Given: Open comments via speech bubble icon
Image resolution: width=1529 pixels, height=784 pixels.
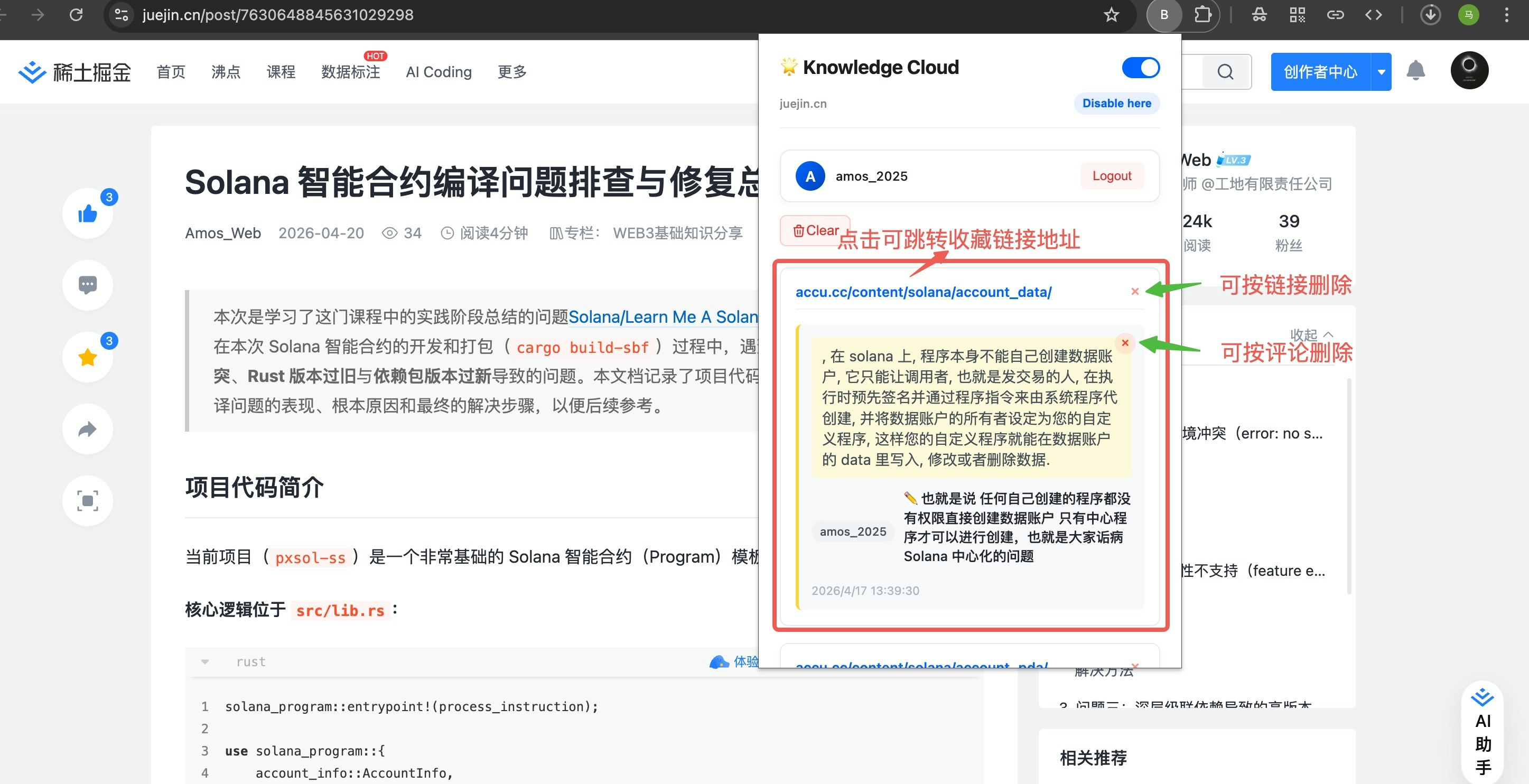Looking at the screenshot, I should pyautogui.click(x=88, y=285).
